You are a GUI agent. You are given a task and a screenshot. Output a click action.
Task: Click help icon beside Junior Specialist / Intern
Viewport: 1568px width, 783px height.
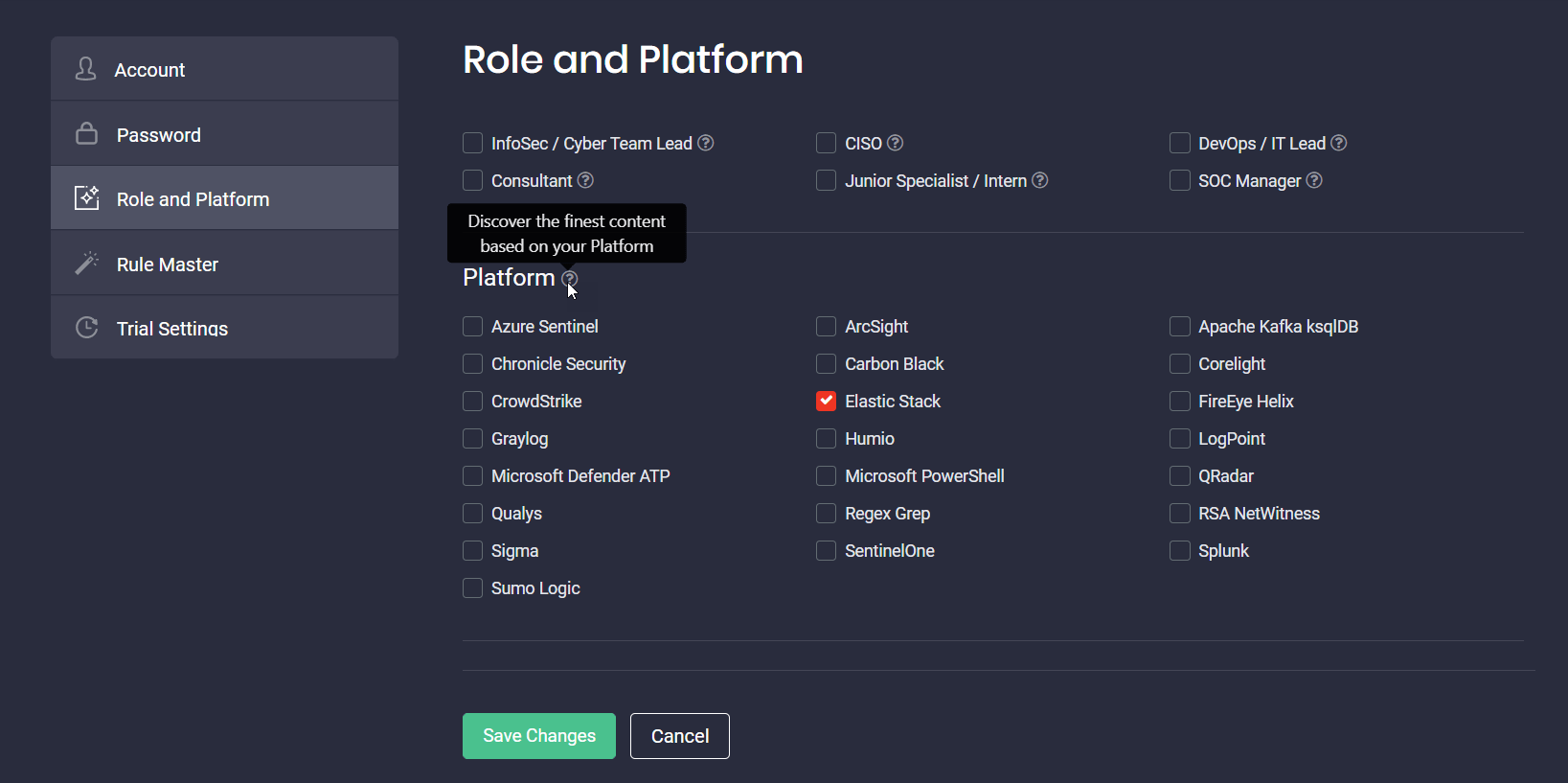pos(1040,180)
